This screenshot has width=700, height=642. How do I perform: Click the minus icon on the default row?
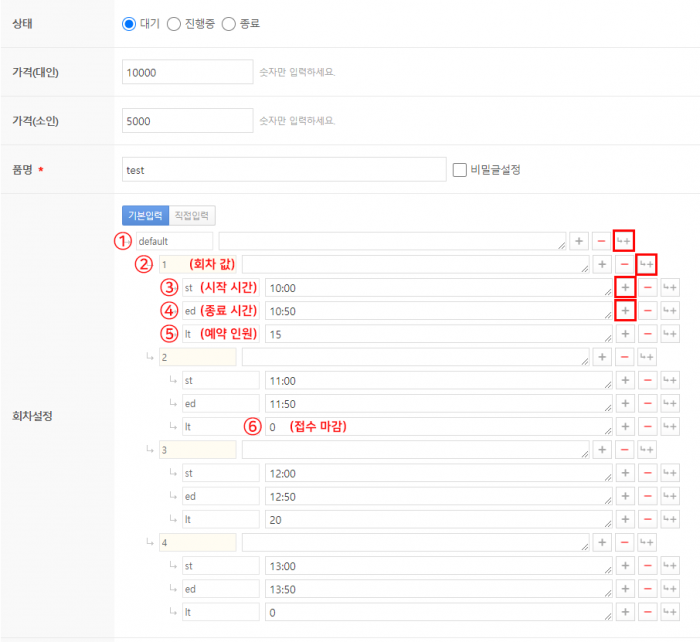coord(601,241)
